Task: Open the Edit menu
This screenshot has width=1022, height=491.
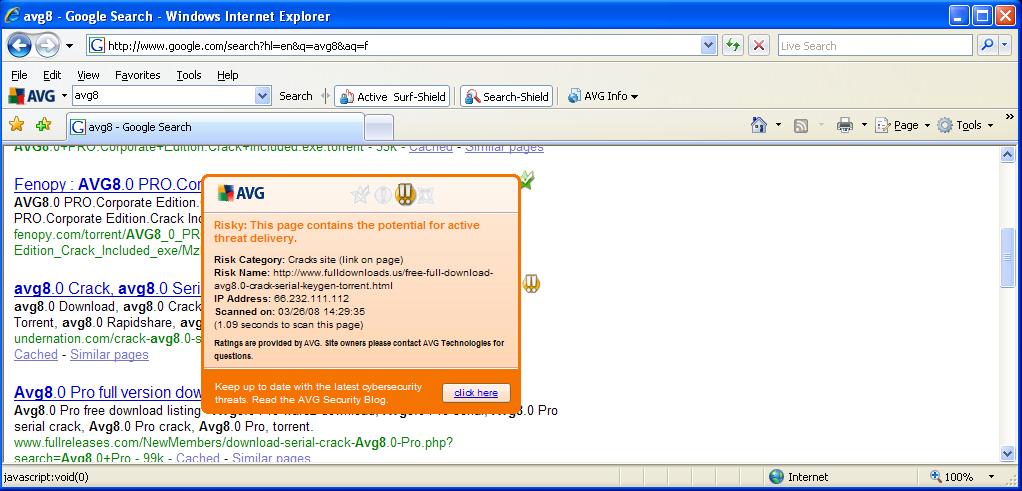Action: coord(52,75)
